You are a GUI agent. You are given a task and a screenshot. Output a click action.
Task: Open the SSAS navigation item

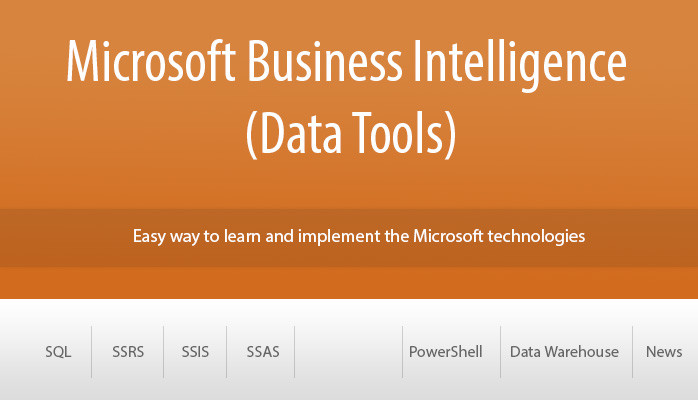click(x=263, y=352)
